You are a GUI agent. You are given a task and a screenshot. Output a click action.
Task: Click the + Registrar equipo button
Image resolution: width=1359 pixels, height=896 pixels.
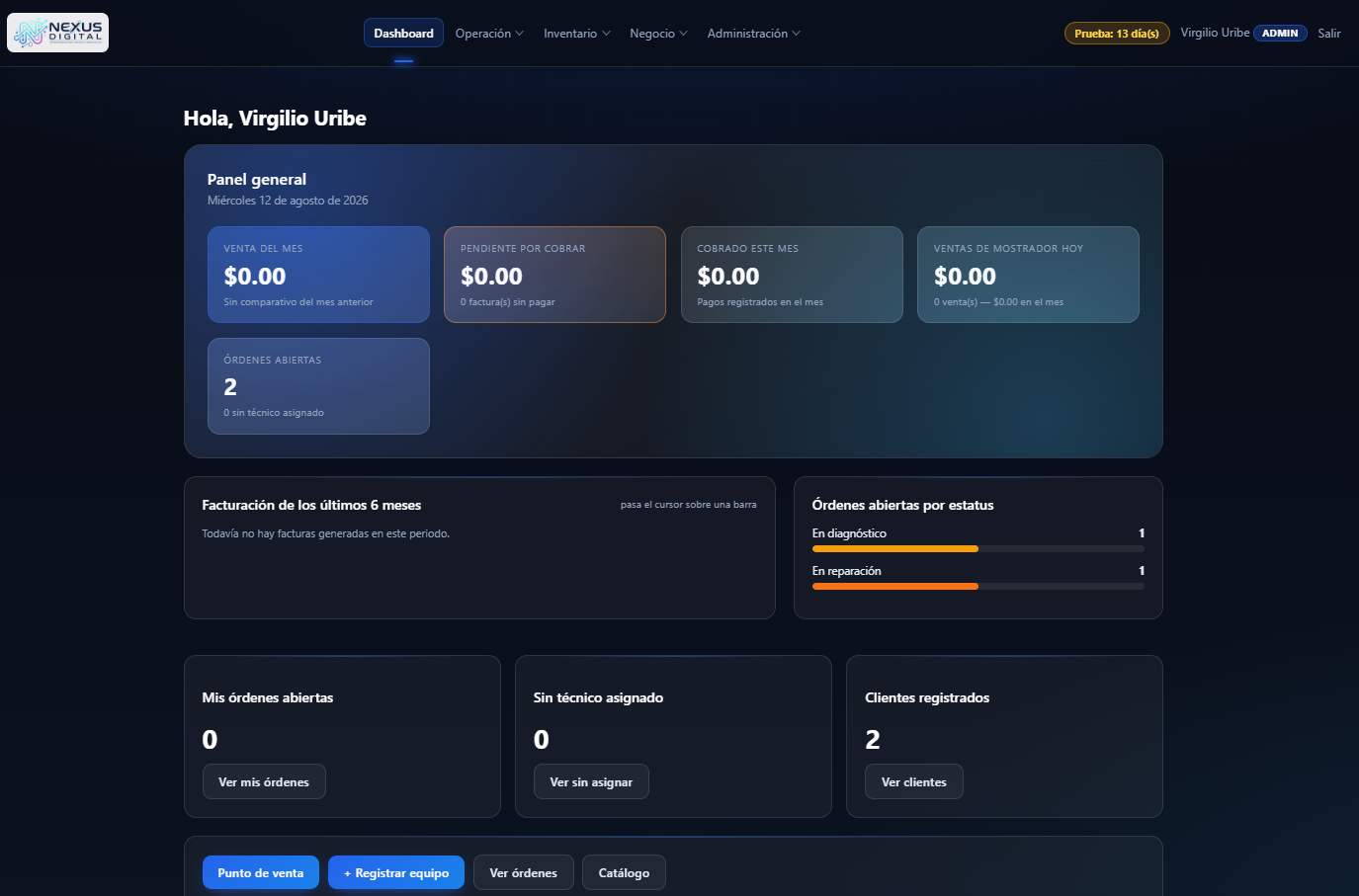[x=396, y=872]
